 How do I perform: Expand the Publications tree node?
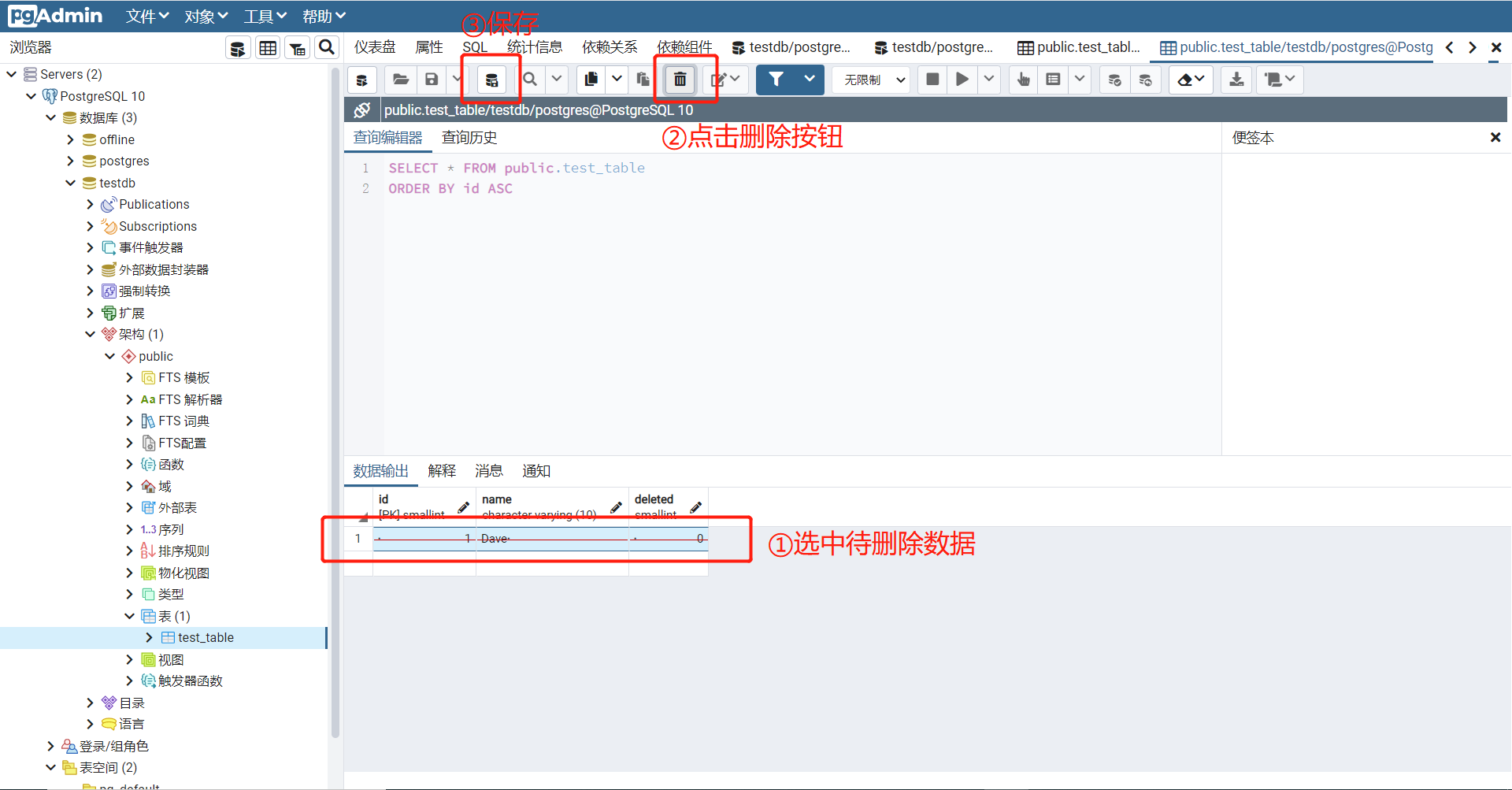pyautogui.click(x=91, y=204)
